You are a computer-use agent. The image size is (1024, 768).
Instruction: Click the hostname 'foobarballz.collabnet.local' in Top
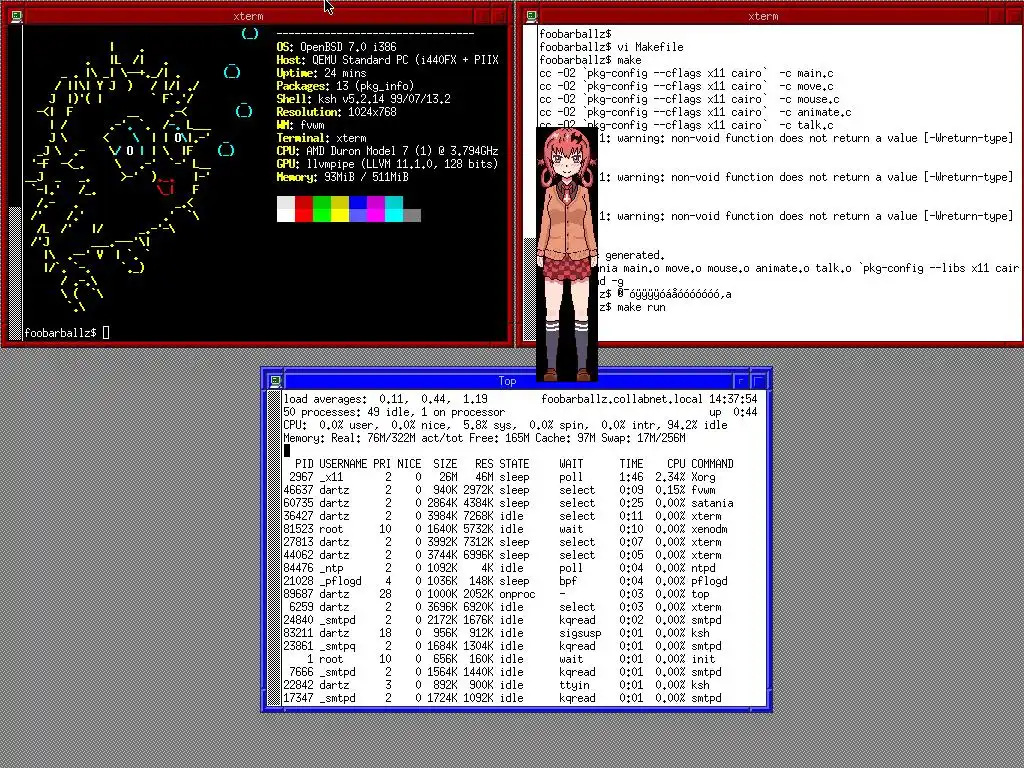(622, 399)
